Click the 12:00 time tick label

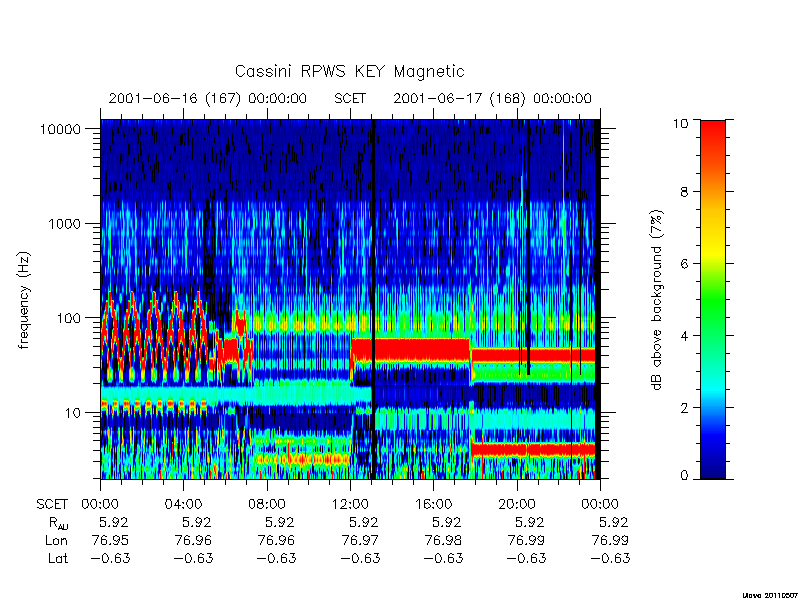pyautogui.click(x=350, y=505)
